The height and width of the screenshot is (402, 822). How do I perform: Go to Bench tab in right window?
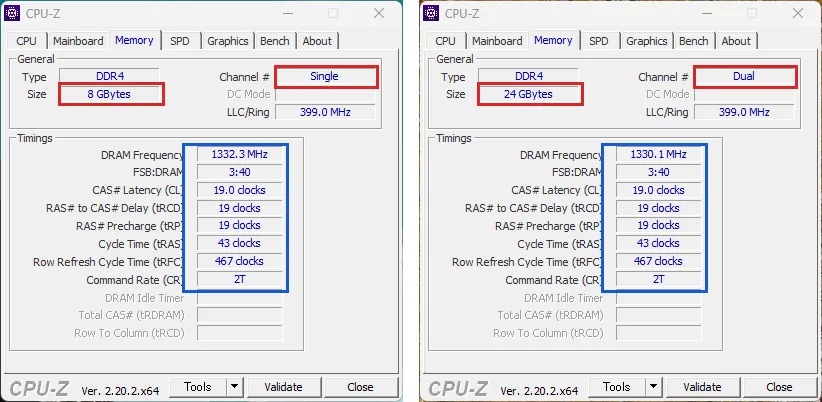(x=694, y=41)
